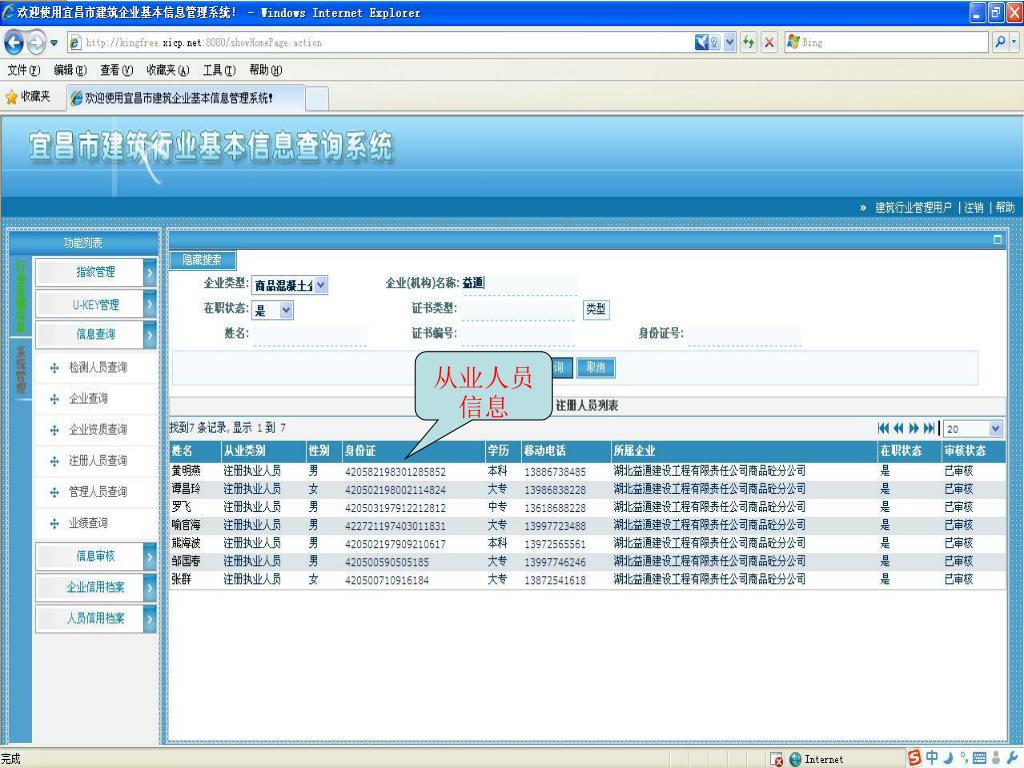
Task: Open the 工具(T) menu
Action: pos(219,70)
